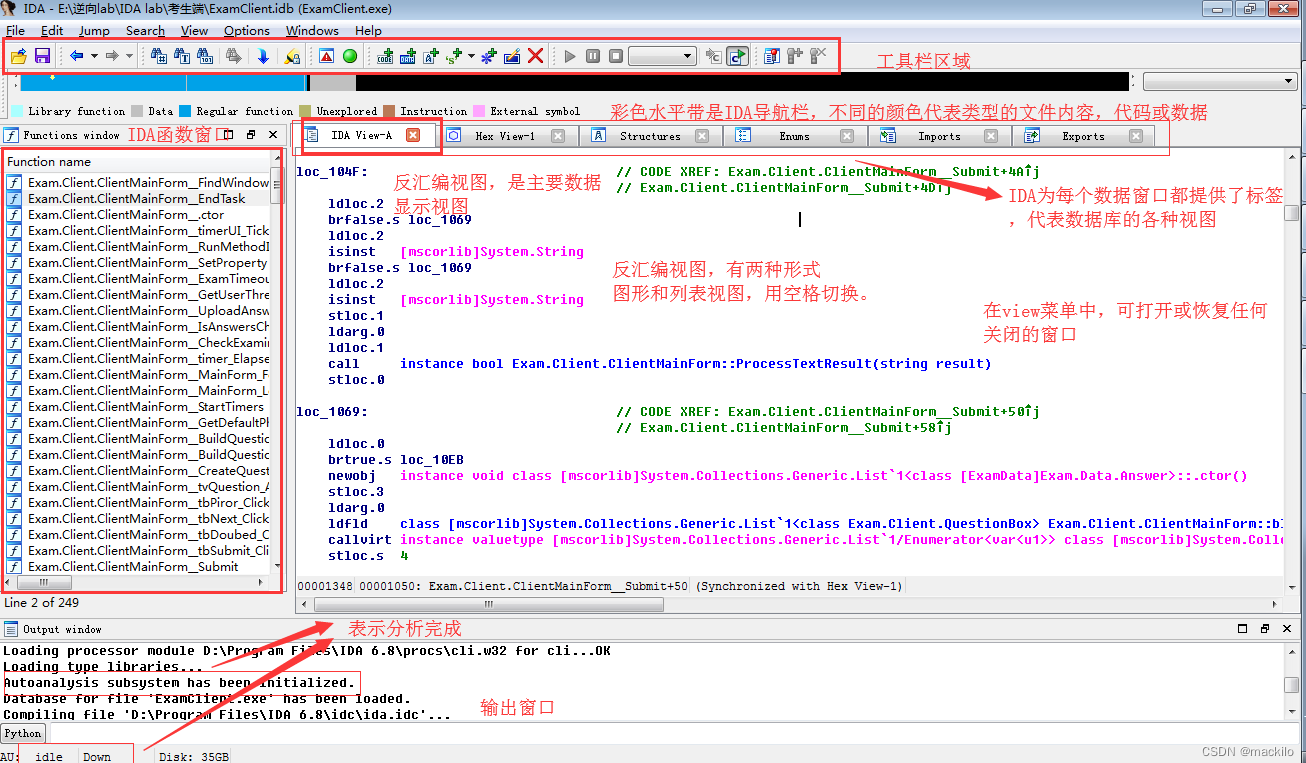Image resolution: width=1306 pixels, height=763 pixels.
Task: Click the Function name column header
Action: 50,161
